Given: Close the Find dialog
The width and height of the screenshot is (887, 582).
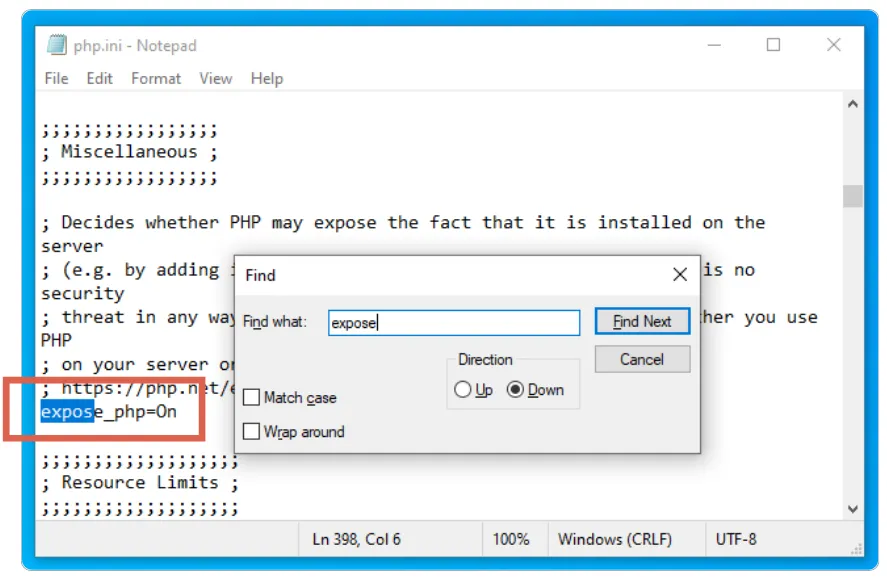Looking at the screenshot, I should pos(681,274).
